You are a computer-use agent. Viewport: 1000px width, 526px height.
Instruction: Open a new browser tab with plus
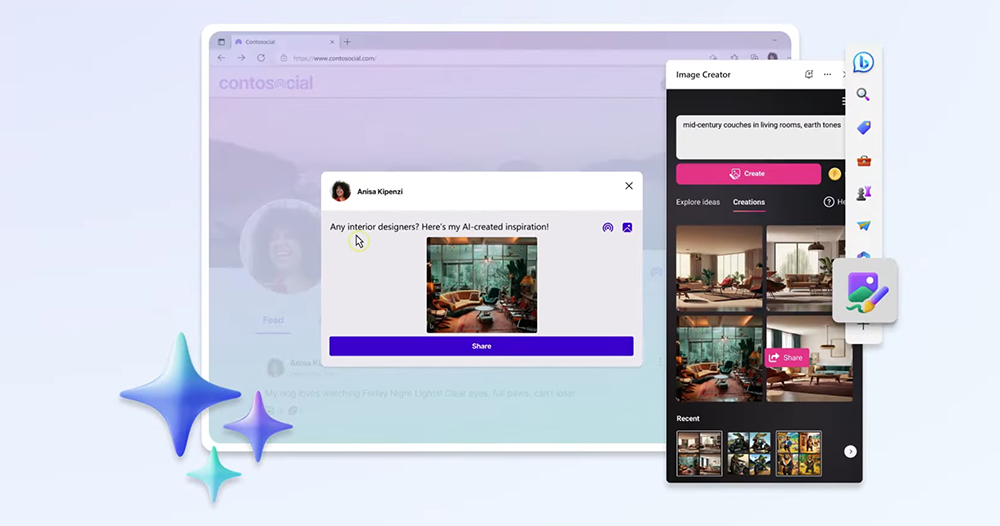348,42
